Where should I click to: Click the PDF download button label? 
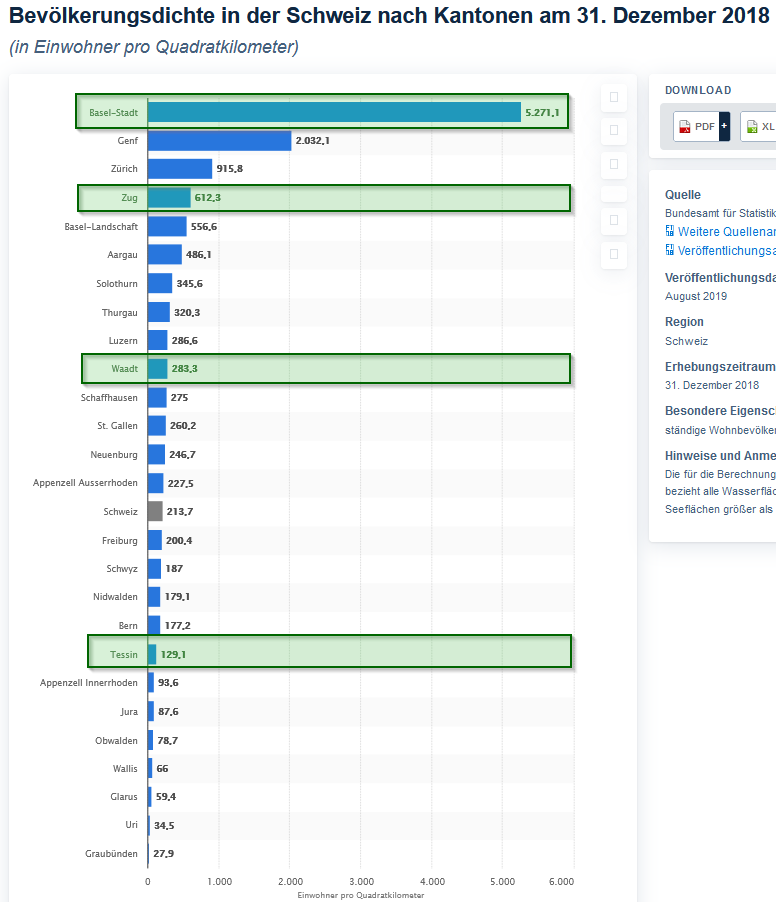tap(705, 127)
